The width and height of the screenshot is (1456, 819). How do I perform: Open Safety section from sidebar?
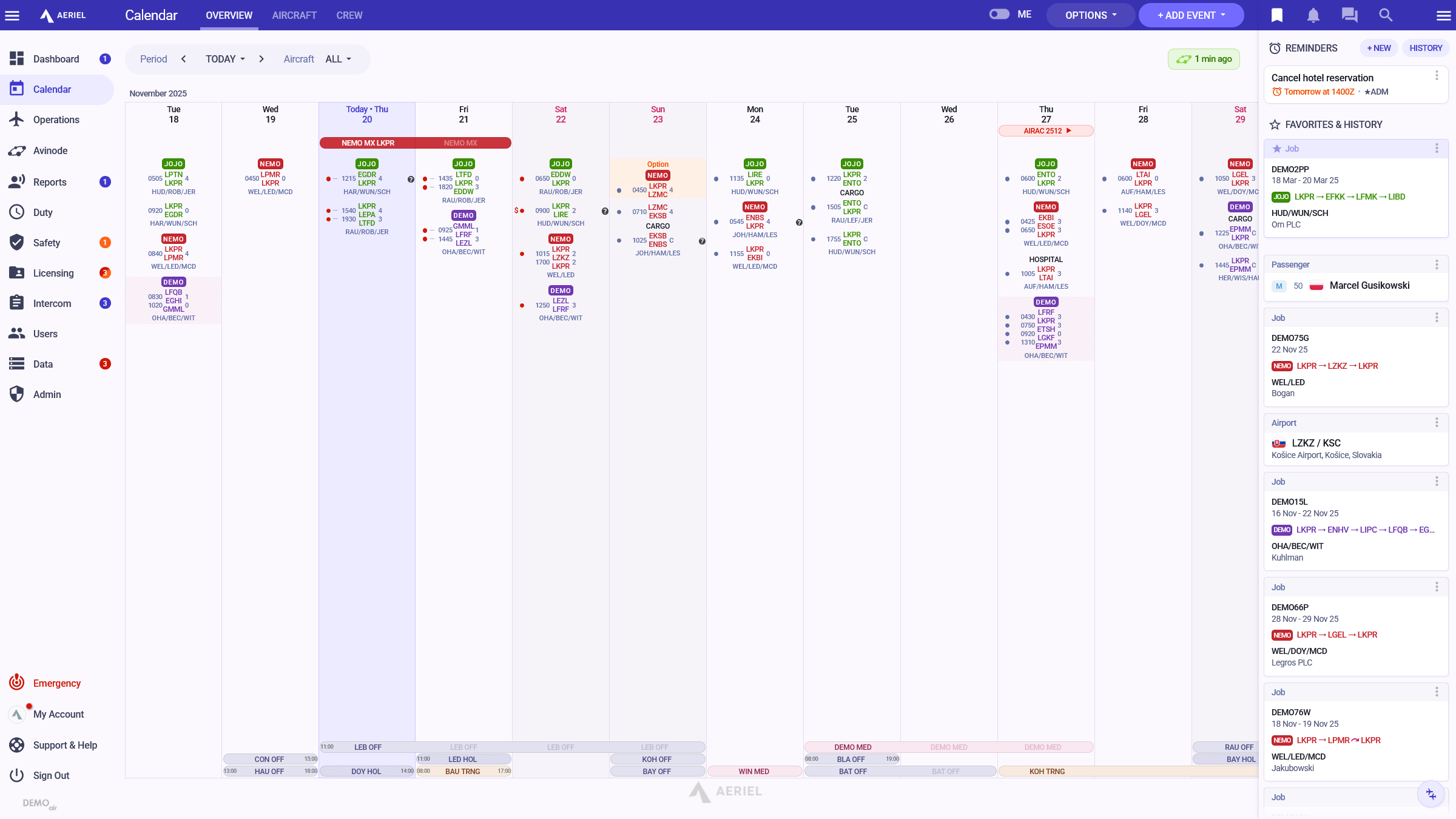click(47, 243)
